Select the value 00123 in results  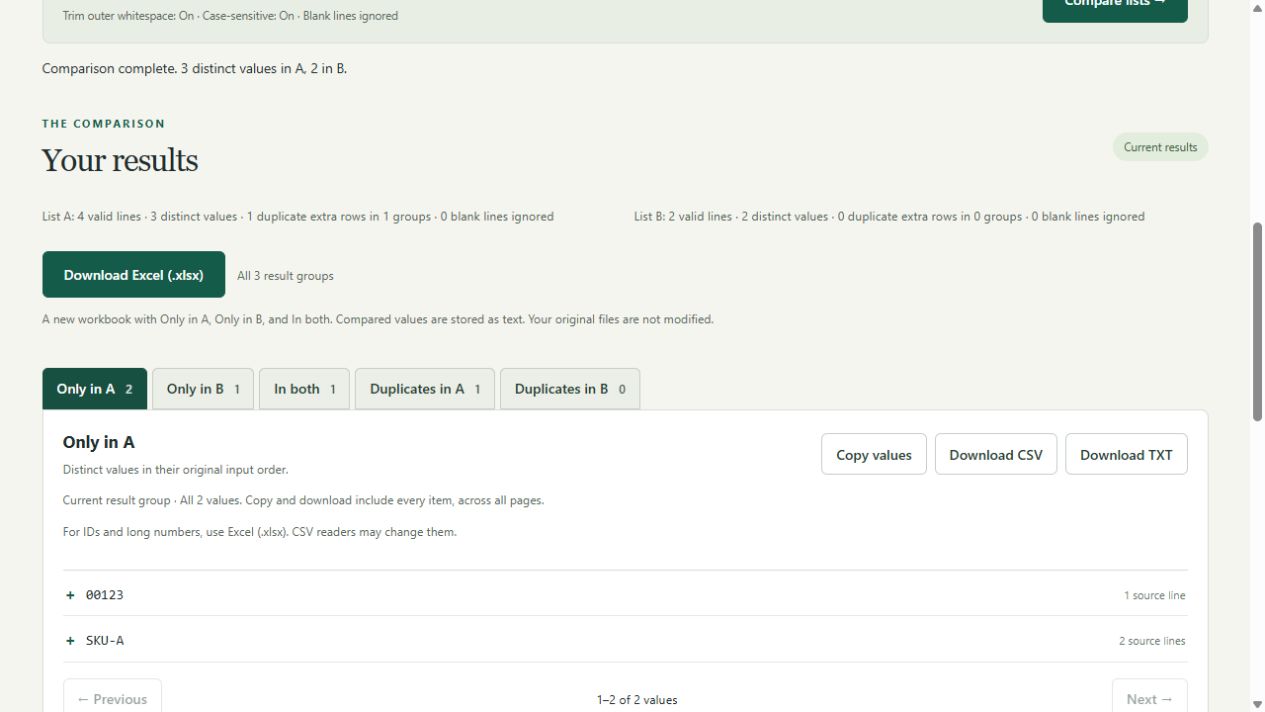point(105,595)
